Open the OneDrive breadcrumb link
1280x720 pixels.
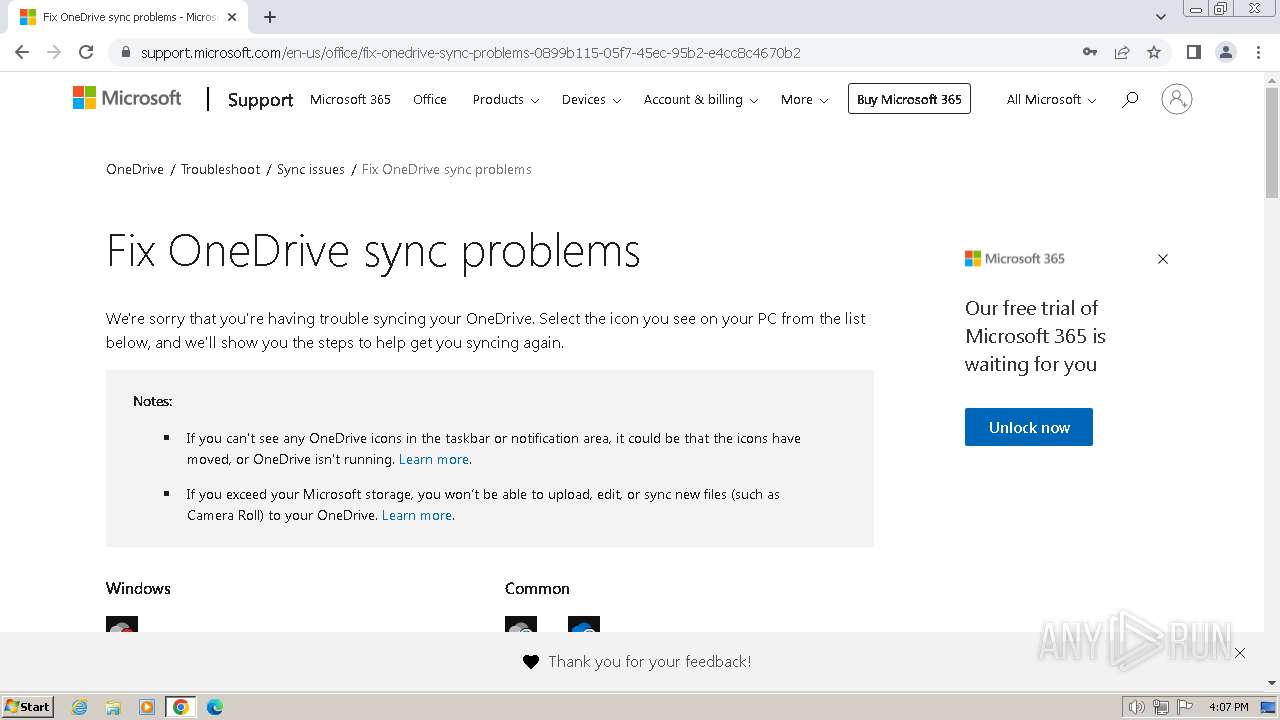tap(135, 169)
